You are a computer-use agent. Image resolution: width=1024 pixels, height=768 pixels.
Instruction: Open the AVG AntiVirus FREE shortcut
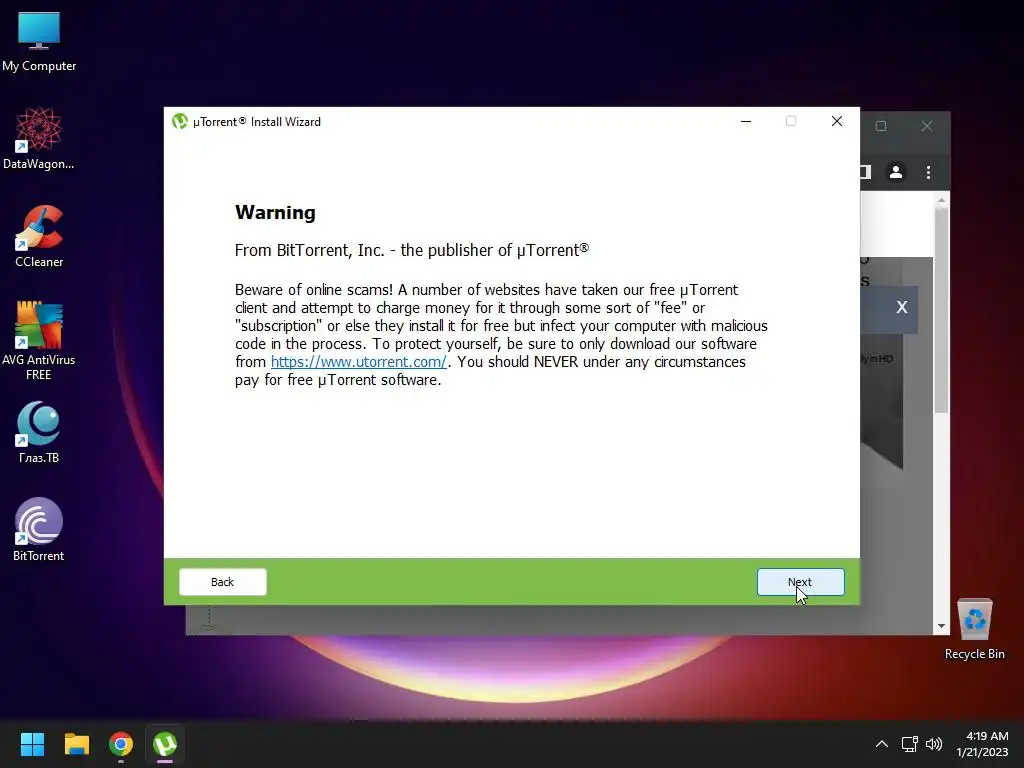[39, 341]
